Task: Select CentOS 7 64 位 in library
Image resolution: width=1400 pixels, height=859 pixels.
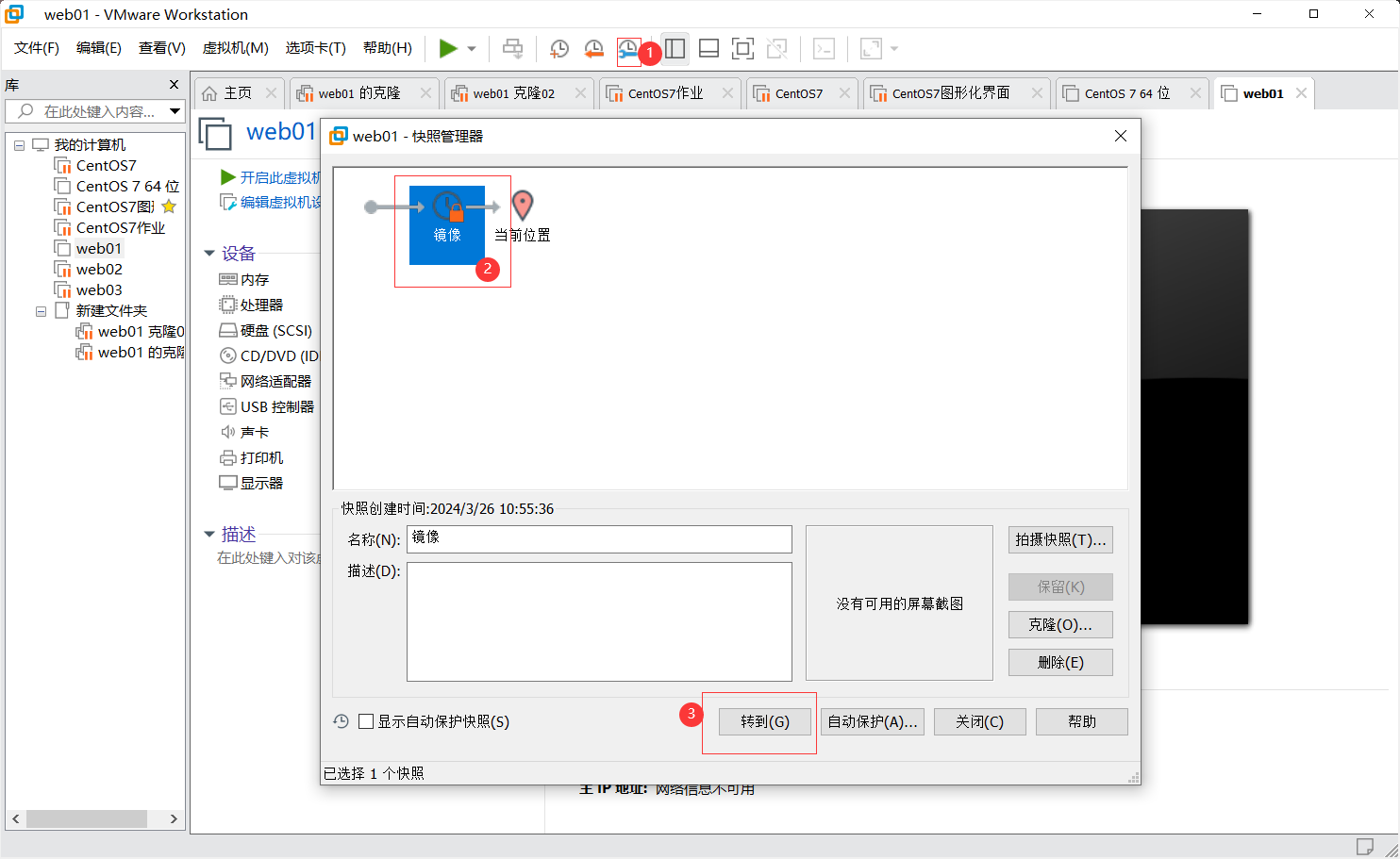Action: tap(117, 187)
